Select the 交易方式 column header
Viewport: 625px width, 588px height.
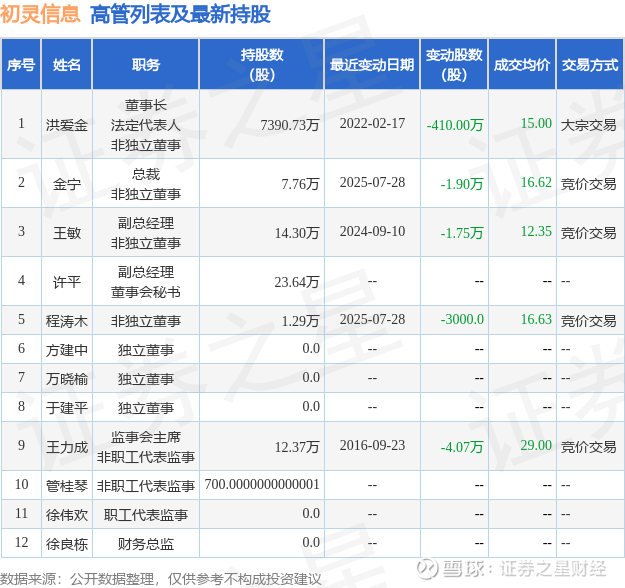(x=590, y=64)
